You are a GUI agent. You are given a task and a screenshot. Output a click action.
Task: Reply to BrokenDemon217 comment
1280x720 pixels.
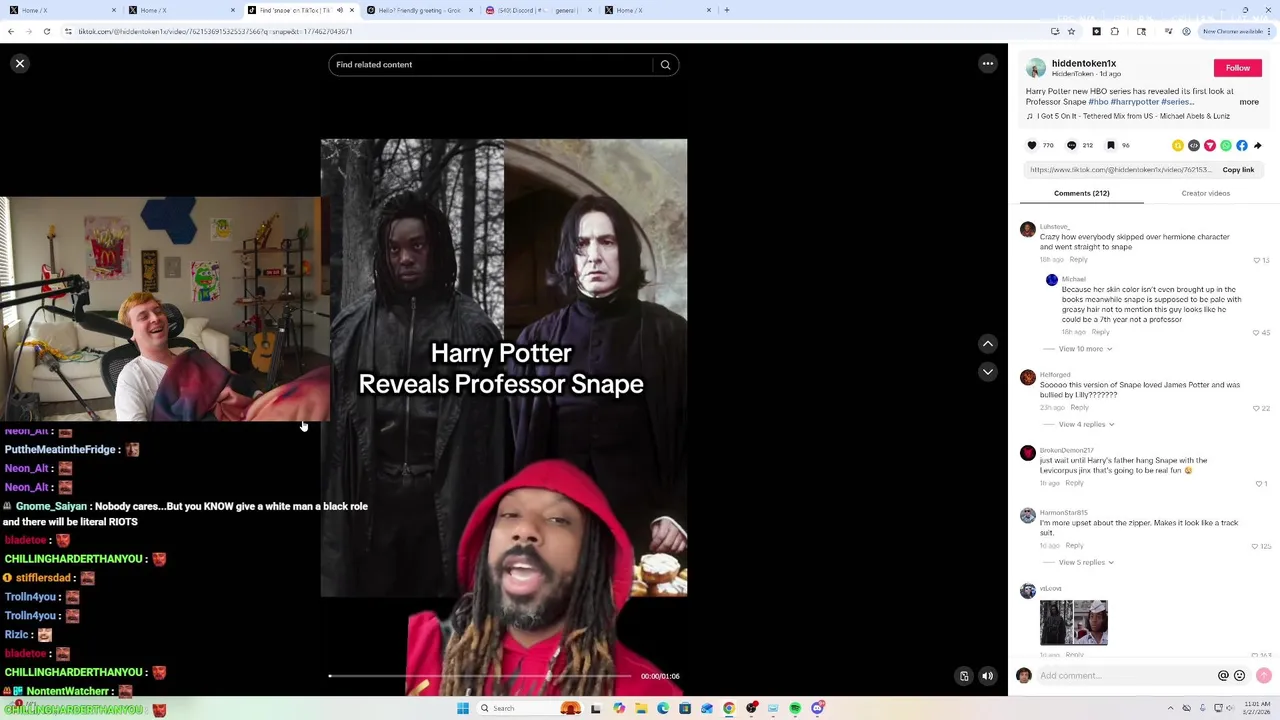pyautogui.click(x=1074, y=484)
